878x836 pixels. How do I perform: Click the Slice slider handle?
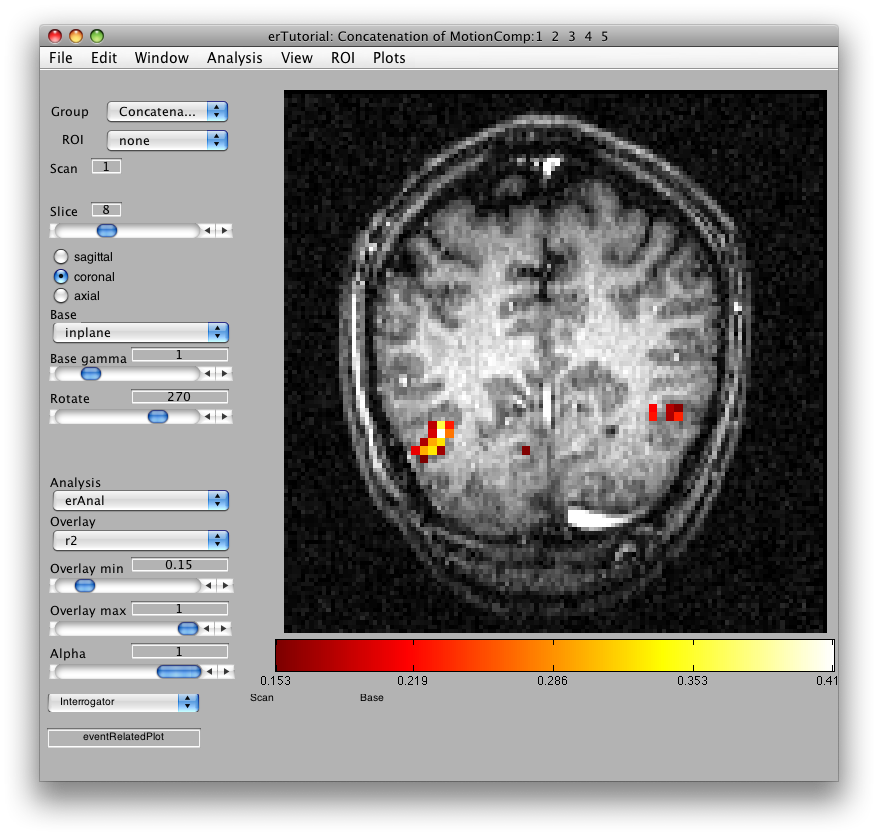pyautogui.click(x=107, y=231)
